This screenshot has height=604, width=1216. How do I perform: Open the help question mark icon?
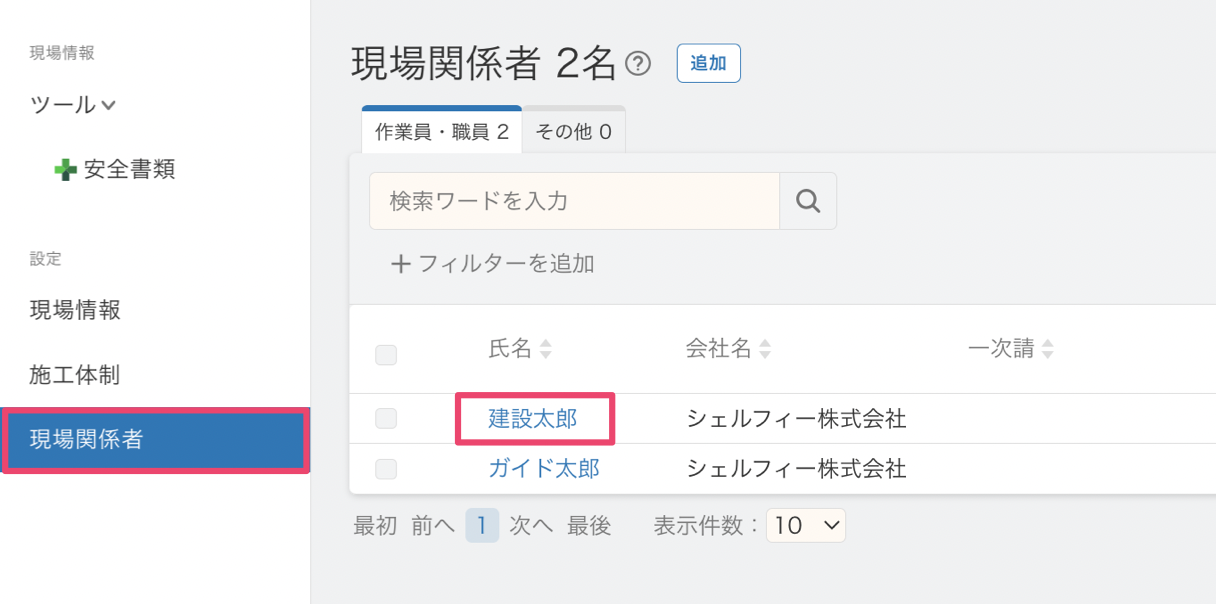(638, 64)
